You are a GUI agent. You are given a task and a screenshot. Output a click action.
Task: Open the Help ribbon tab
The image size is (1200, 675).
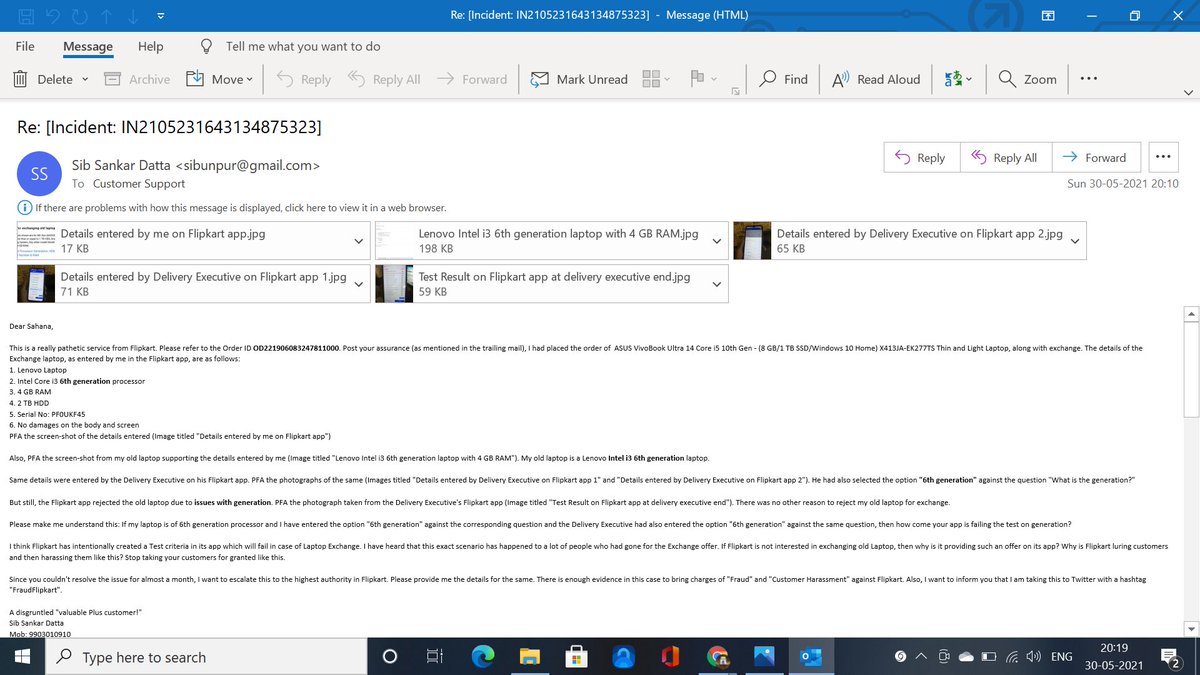151,46
